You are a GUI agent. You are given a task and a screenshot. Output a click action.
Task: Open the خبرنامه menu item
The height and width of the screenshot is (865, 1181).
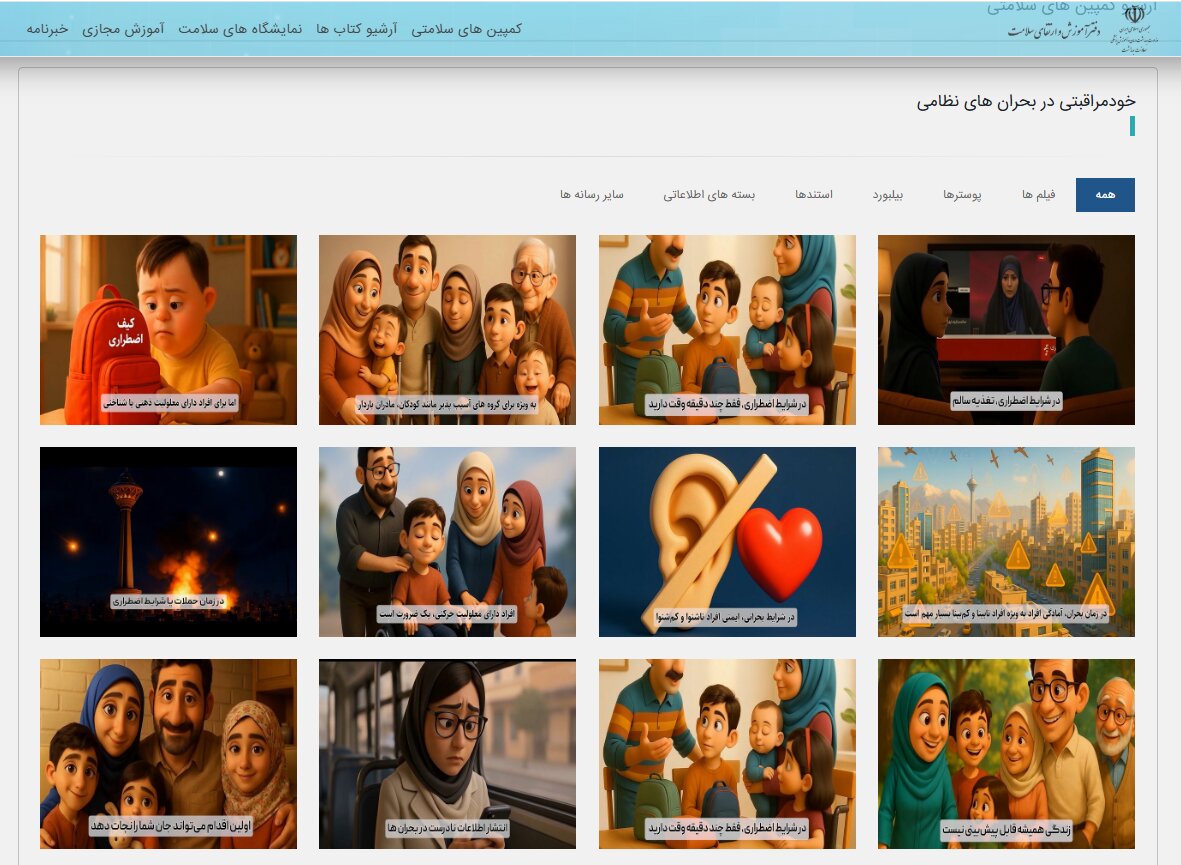tap(47, 29)
